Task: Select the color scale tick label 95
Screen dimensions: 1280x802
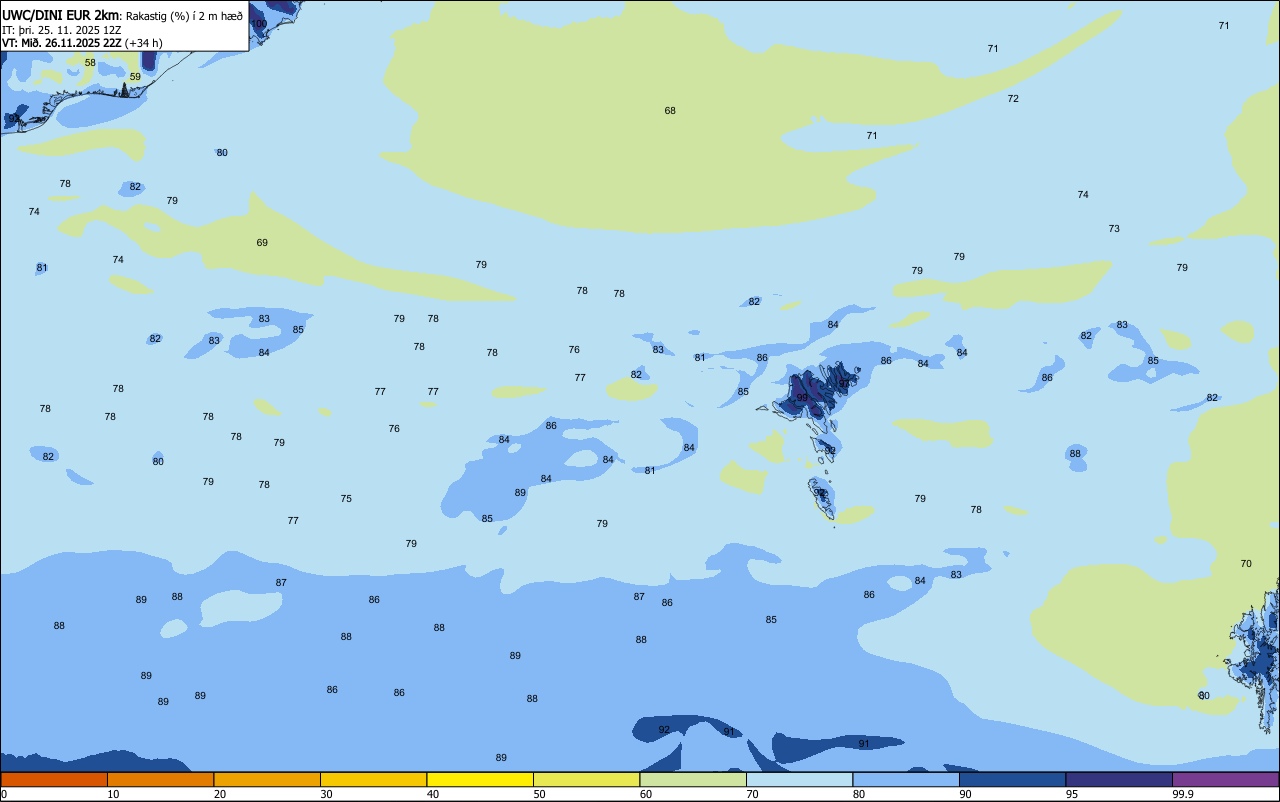Action: 1072,794
